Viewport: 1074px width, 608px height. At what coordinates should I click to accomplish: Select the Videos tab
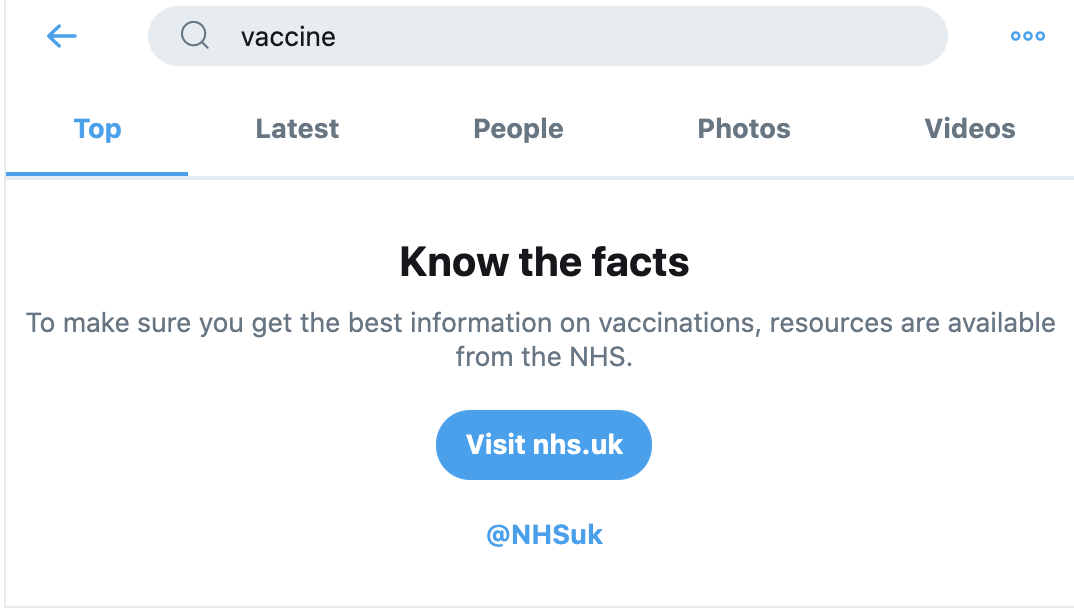tap(969, 129)
